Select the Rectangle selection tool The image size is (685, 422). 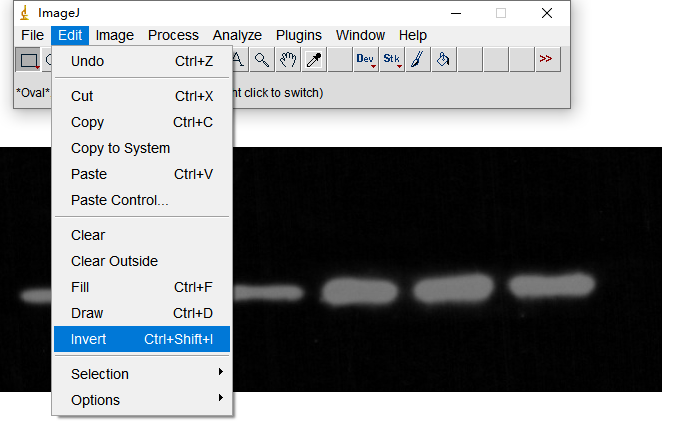click(28, 60)
